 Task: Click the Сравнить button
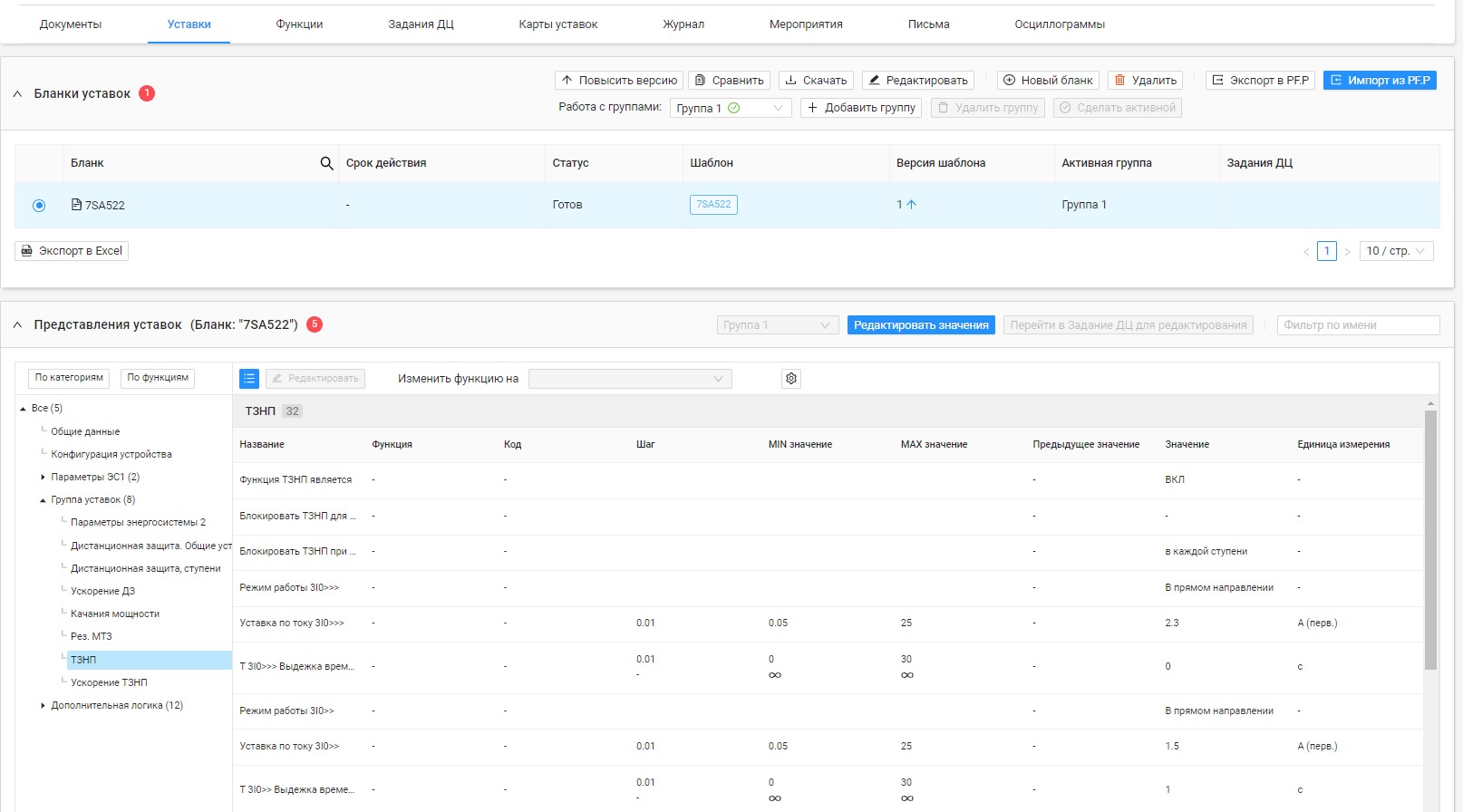pyautogui.click(x=729, y=81)
